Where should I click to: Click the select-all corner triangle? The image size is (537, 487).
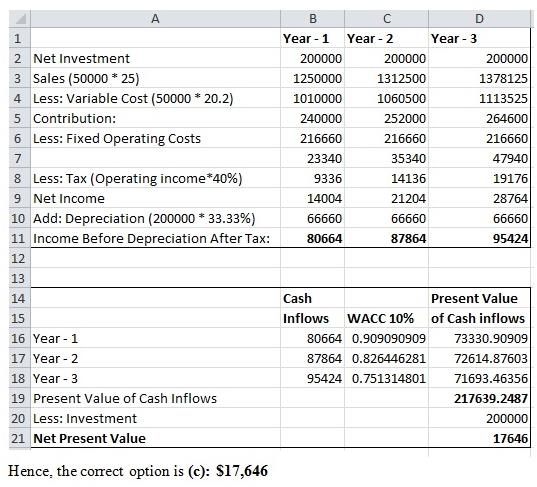(x=20, y=18)
